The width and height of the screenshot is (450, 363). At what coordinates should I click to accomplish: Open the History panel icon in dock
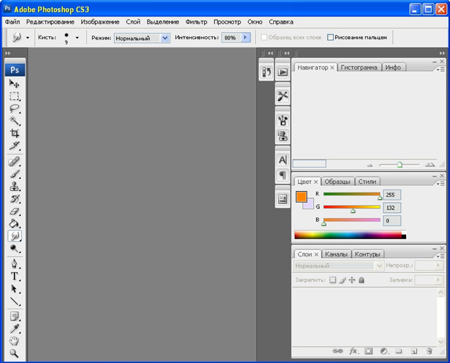[x=266, y=72]
